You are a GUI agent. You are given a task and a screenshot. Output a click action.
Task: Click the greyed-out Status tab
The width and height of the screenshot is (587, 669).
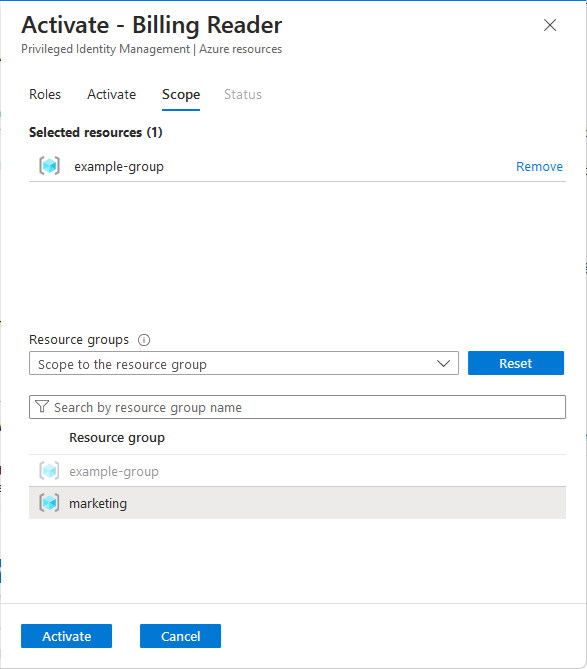pos(243,94)
